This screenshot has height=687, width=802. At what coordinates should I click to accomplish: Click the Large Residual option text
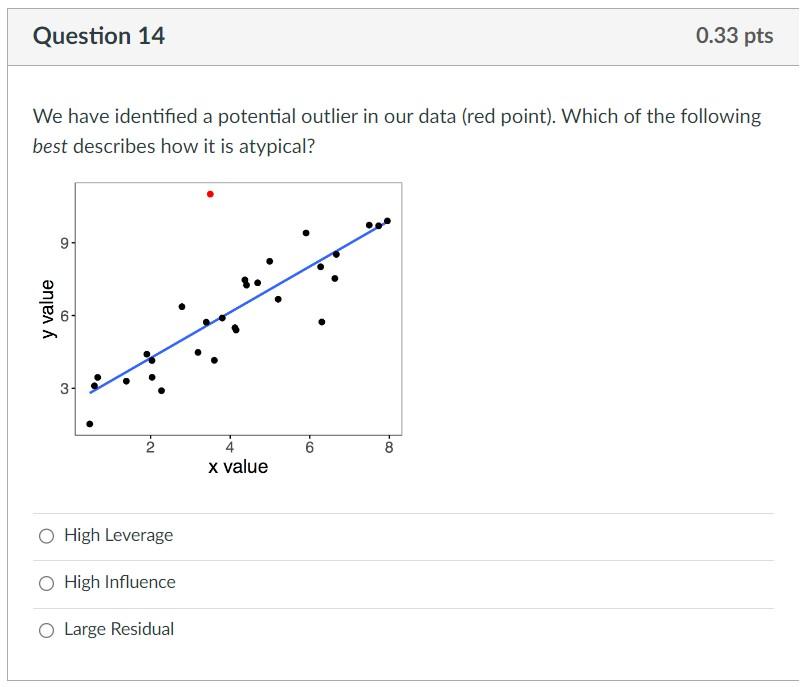pos(119,629)
